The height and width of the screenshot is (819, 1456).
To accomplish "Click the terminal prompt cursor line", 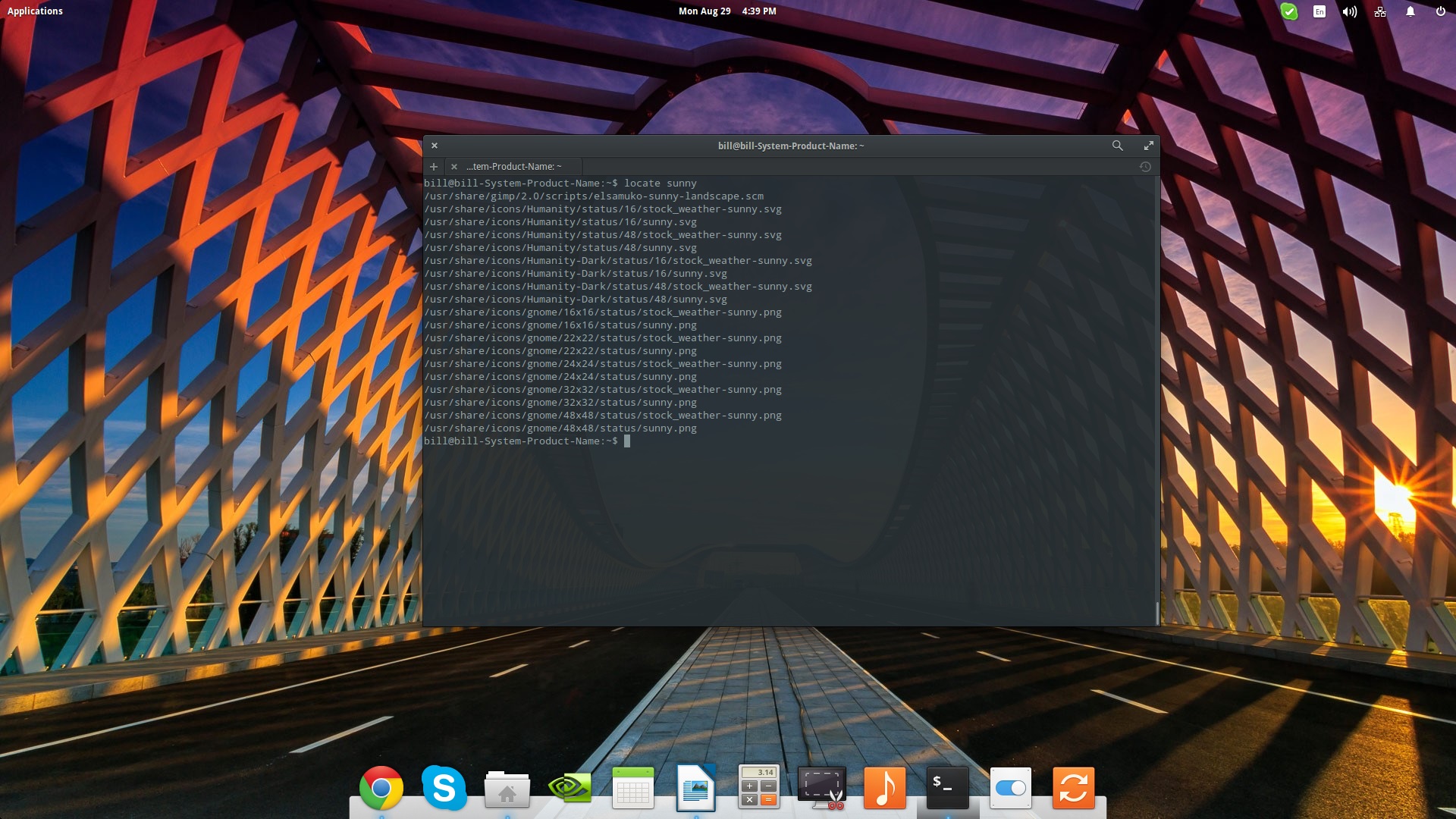I will click(527, 441).
